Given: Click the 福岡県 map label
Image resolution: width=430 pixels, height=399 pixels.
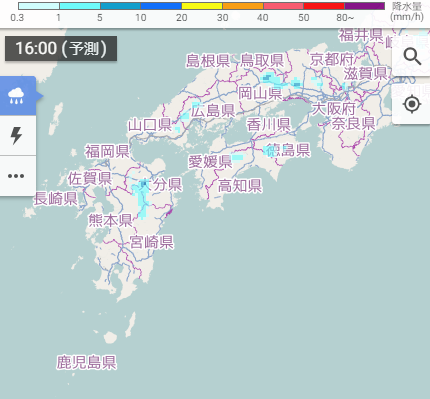Looking at the screenshot, I should 107,151.
